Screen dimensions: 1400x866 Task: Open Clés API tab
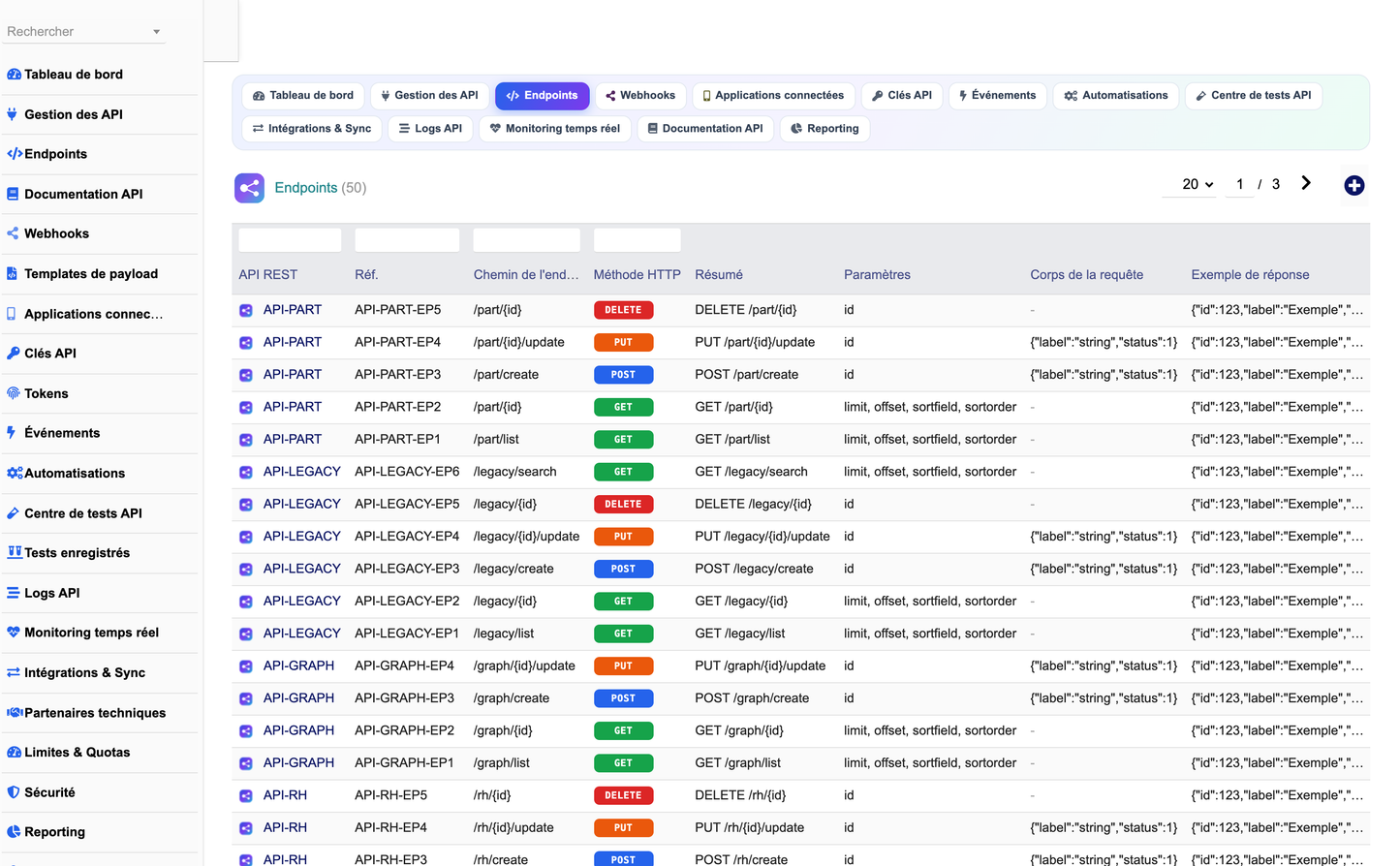(901, 96)
